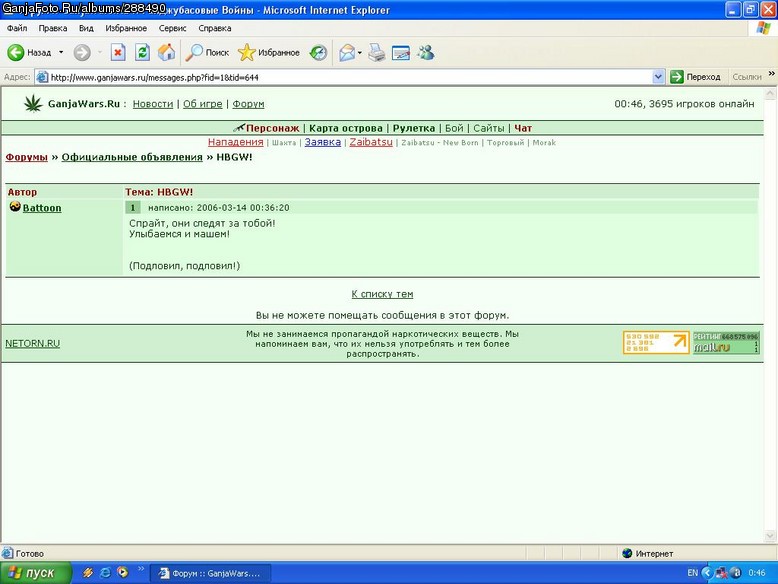778x584 pixels.
Task: Click the address bar URL field
Action: coord(347,77)
